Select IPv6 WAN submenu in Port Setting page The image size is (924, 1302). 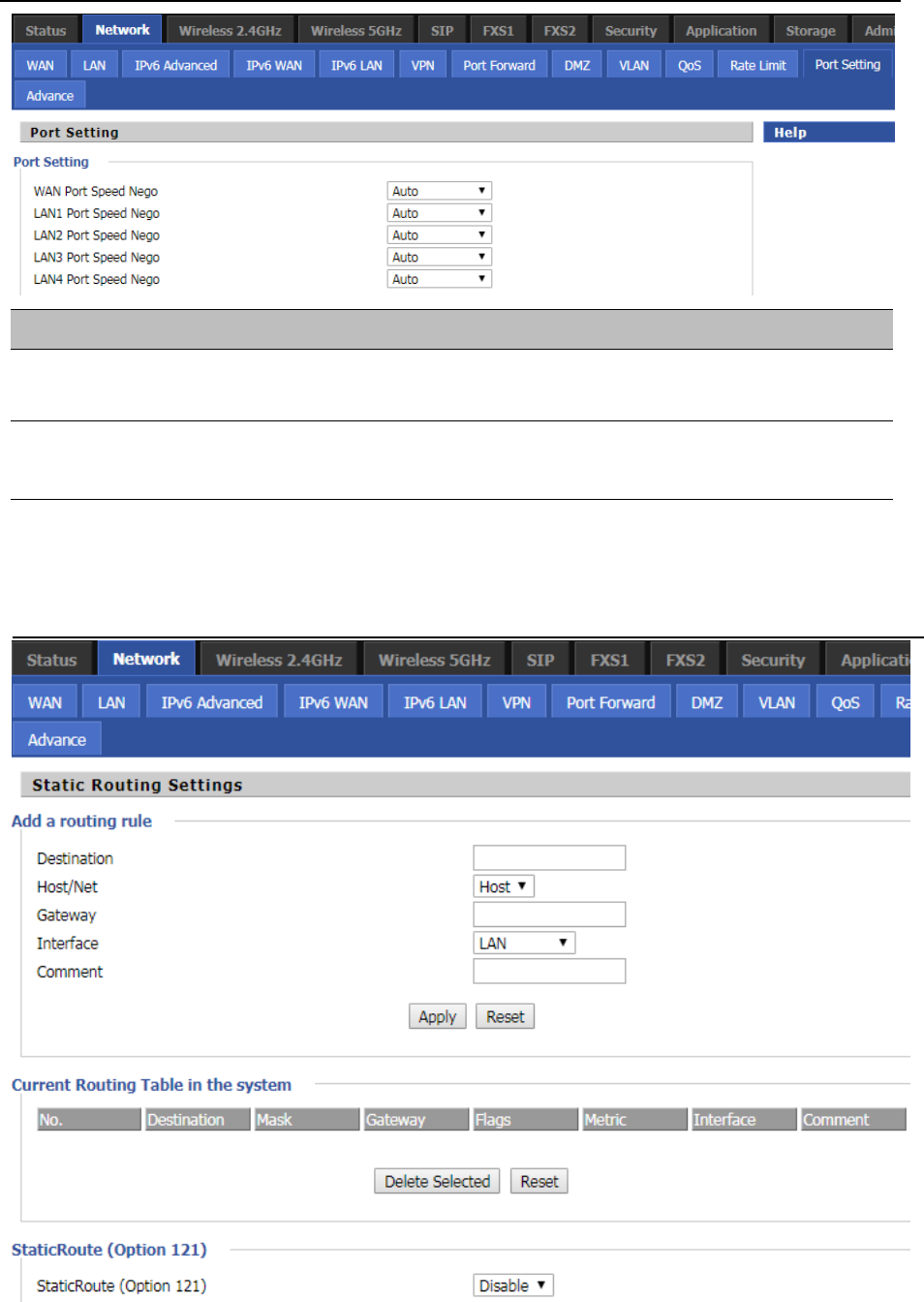tap(274, 65)
